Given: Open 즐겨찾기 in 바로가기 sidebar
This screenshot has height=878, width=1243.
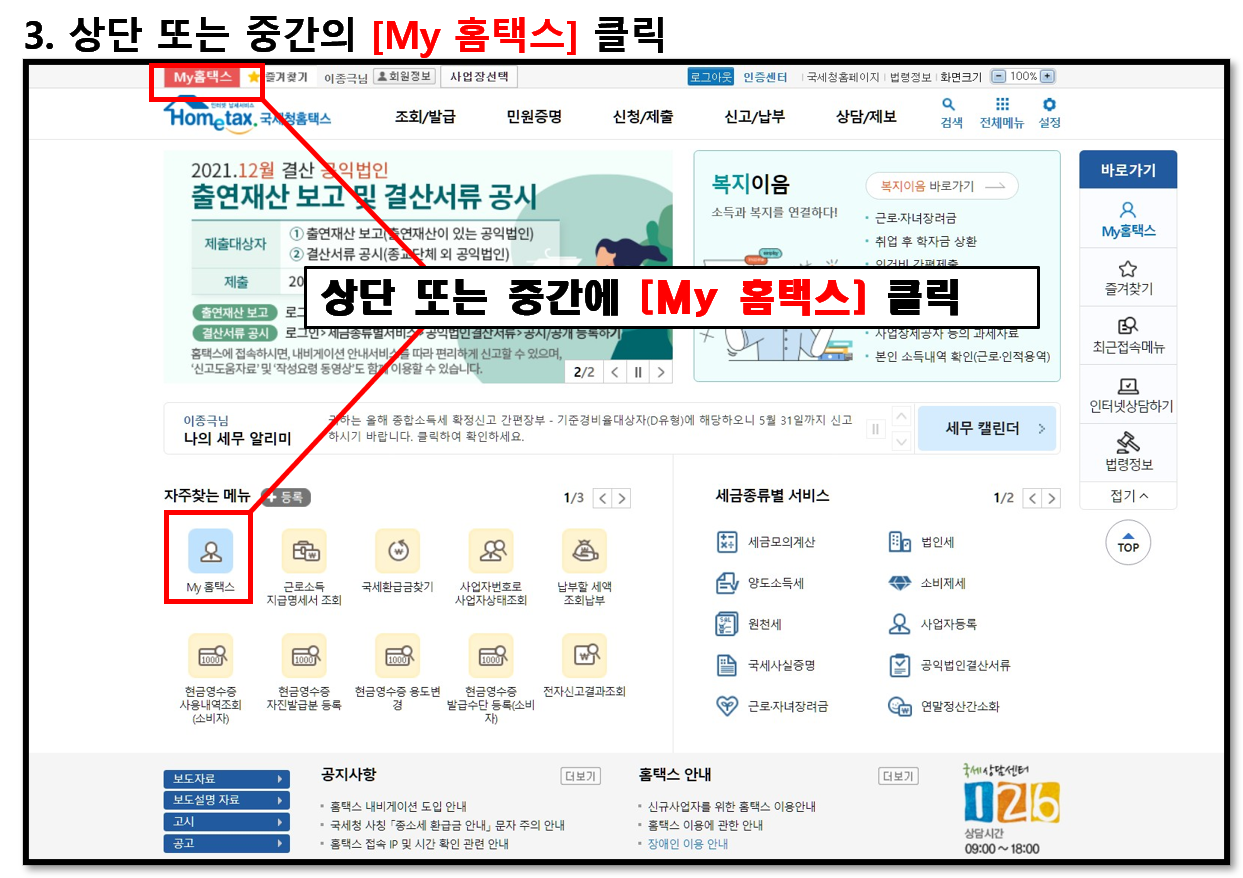Looking at the screenshot, I should coord(1128,278).
